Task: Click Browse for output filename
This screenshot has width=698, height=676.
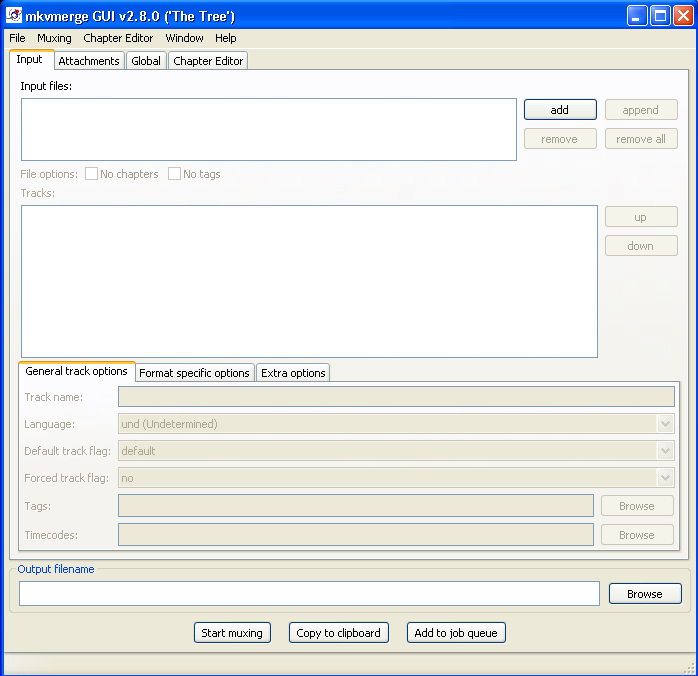Action: 645,594
